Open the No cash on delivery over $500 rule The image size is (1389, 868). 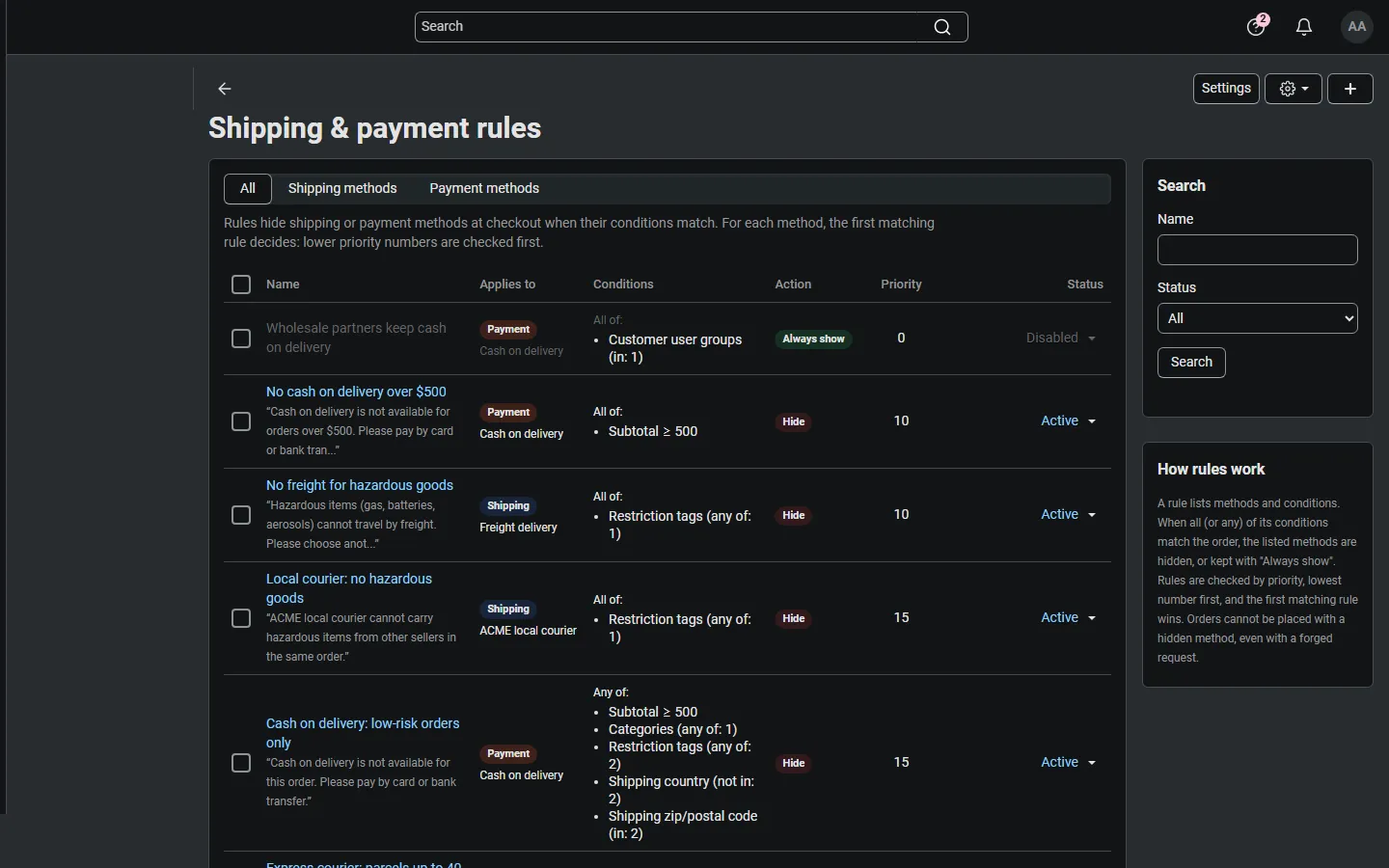(356, 392)
